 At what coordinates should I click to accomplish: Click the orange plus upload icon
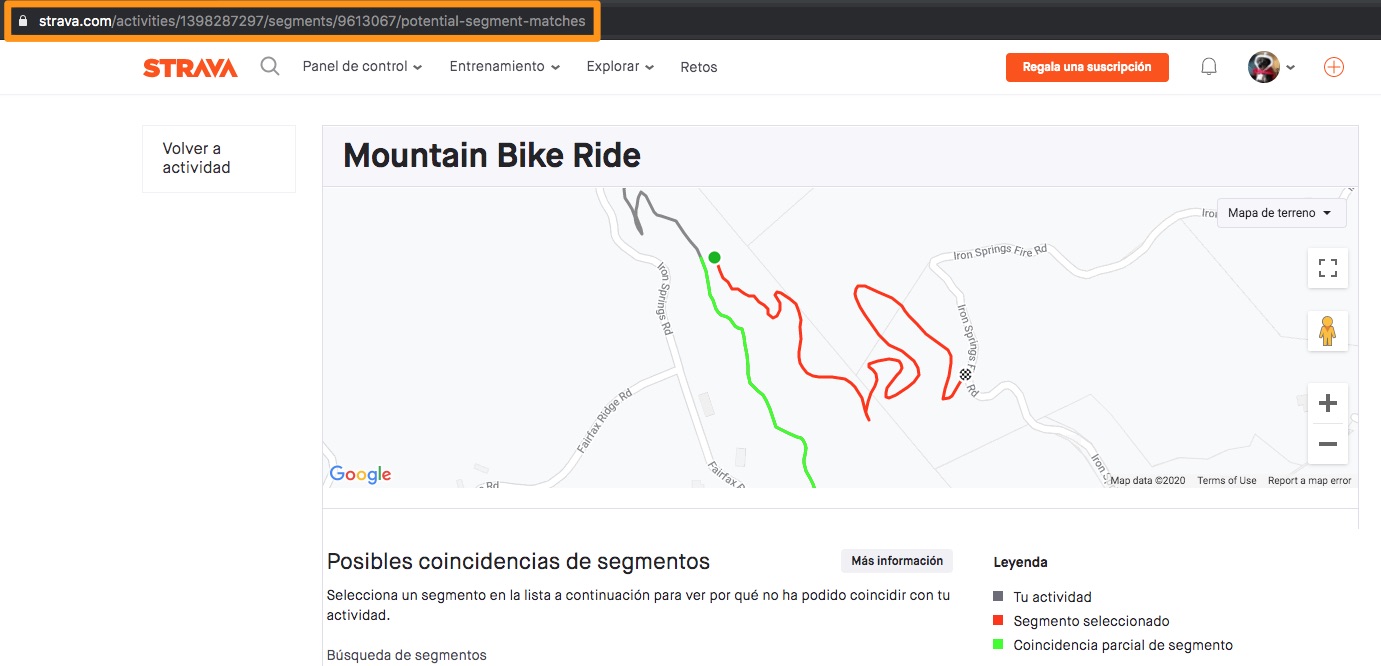pyautogui.click(x=1334, y=67)
